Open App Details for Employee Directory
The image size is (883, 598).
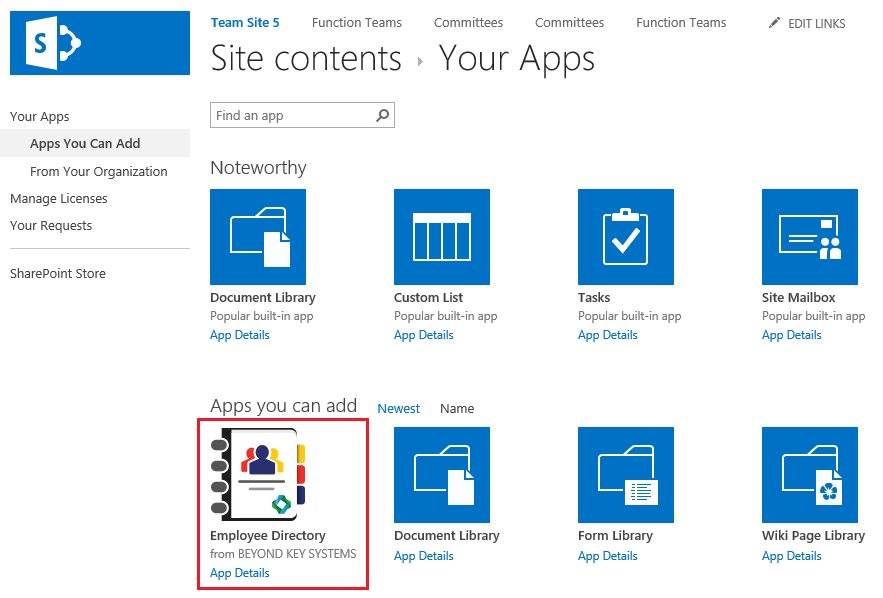click(239, 573)
